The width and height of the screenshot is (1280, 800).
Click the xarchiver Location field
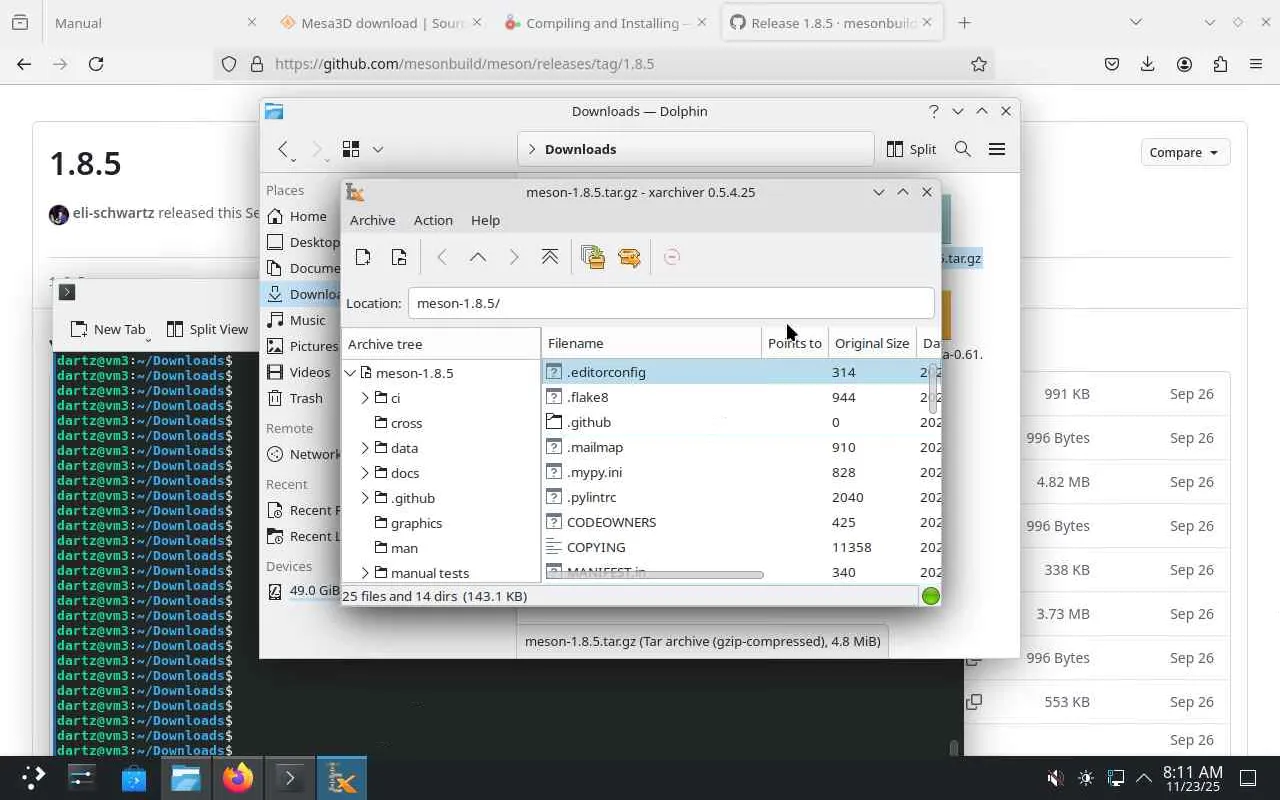[x=671, y=303]
